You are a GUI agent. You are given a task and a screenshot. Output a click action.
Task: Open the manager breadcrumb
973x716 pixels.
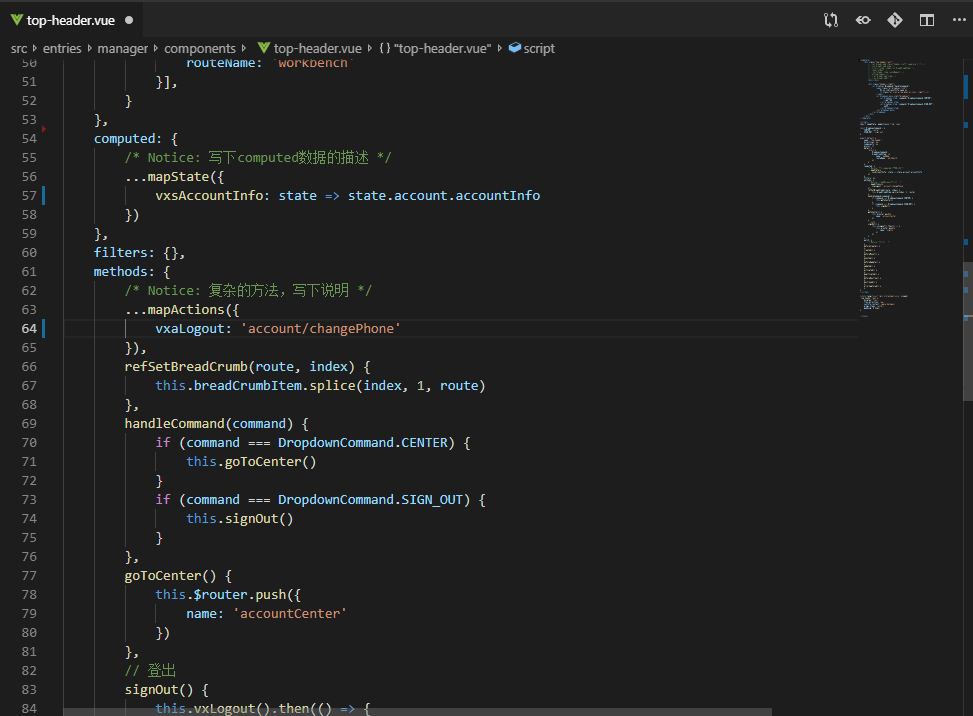[x=122, y=48]
